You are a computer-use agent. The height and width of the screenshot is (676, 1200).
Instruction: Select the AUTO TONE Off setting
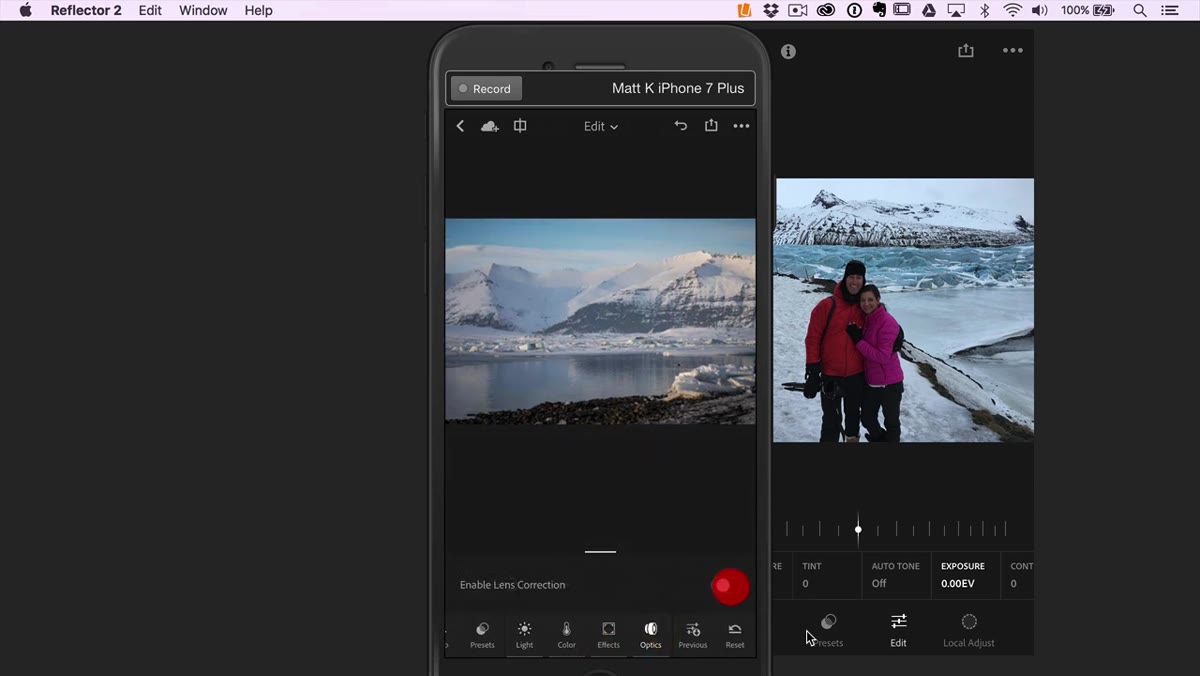click(895, 574)
